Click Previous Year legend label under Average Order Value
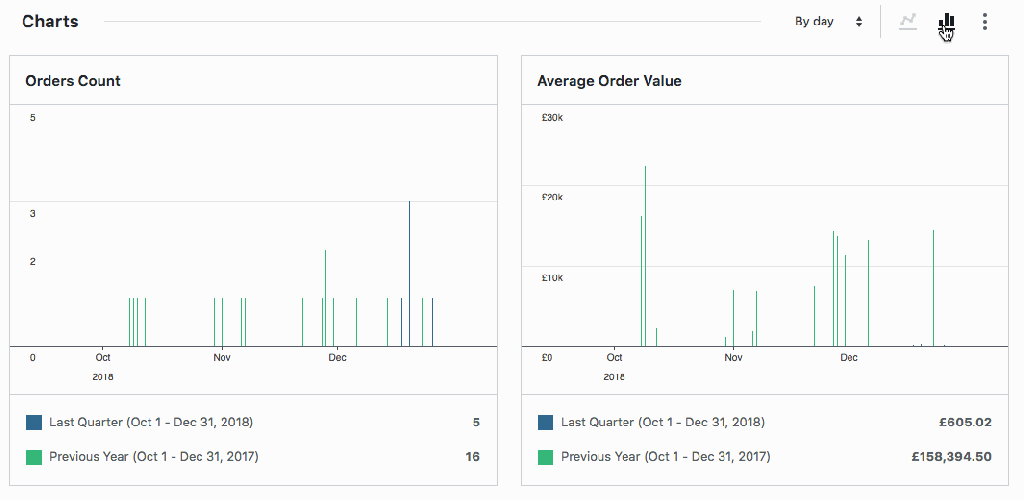This screenshot has width=1024, height=500. [x=665, y=457]
